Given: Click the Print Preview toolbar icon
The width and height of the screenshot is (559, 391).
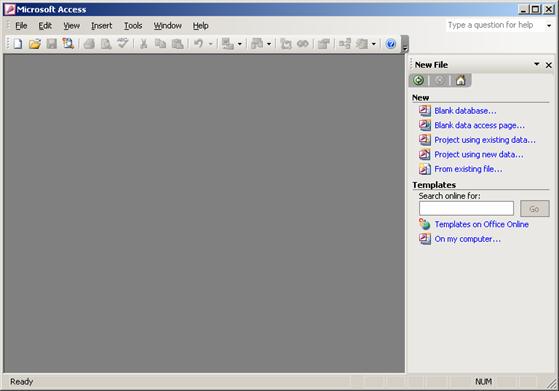Looking at the screenshot, I should pyautogui.click(x=106, y=44).
